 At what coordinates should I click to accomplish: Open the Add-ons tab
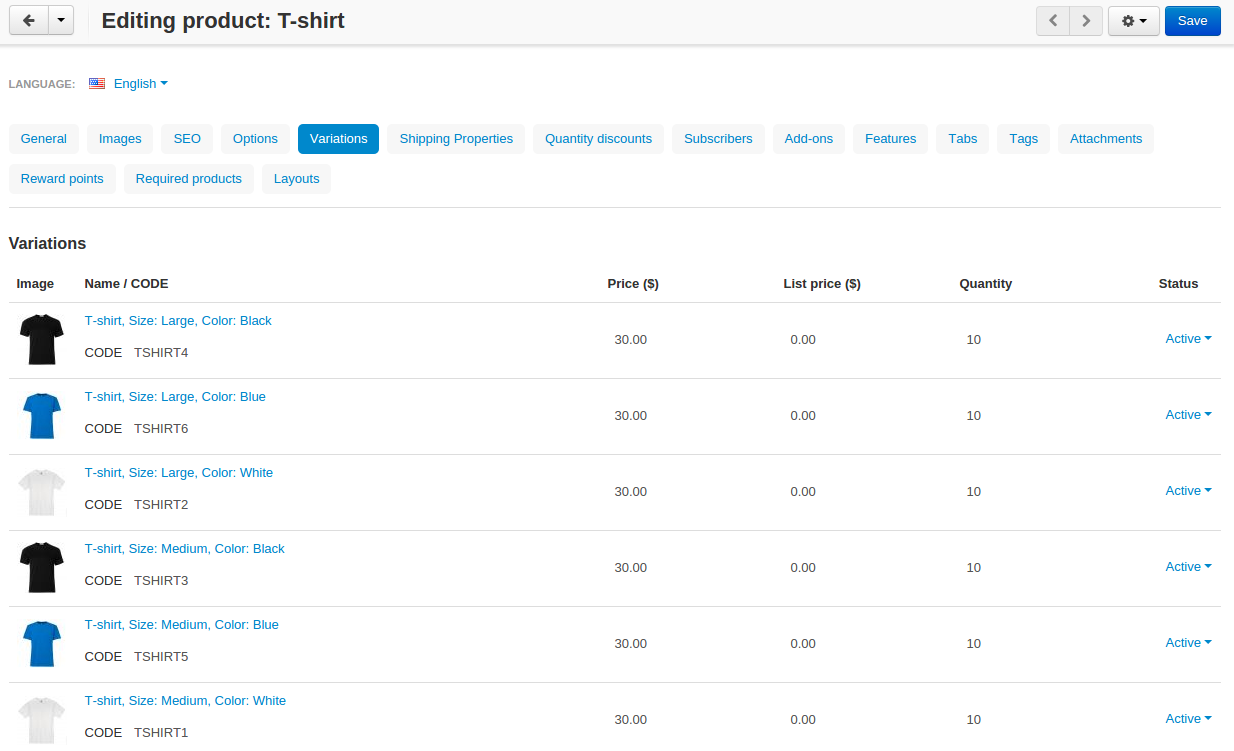pos(809,139)
